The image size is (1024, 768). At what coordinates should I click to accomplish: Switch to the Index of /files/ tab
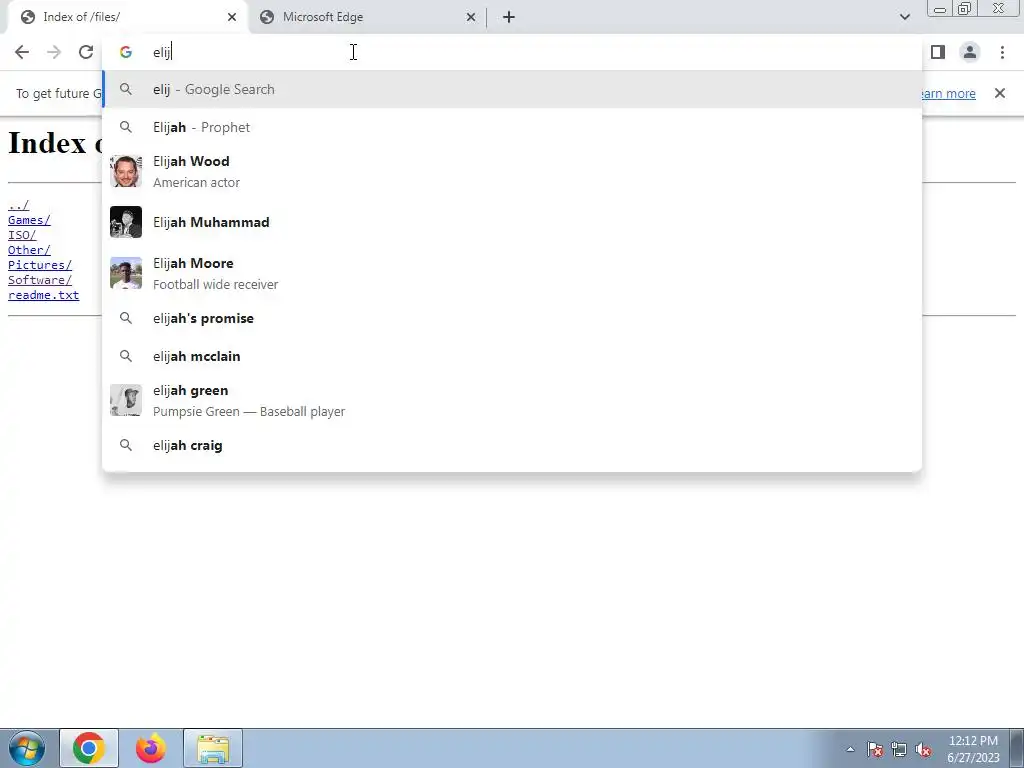pos(127,18)
